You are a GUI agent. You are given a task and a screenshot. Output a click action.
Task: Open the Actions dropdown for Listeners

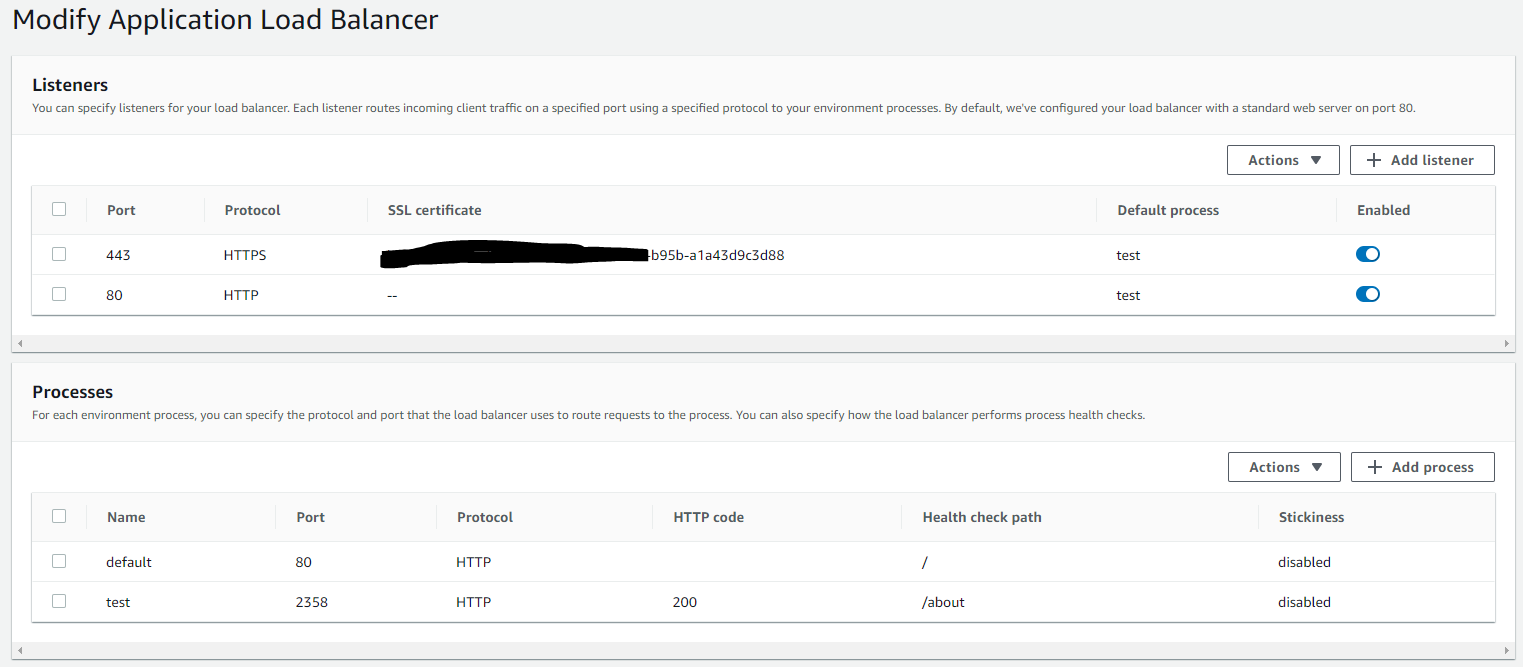[x=1283, y=159]
